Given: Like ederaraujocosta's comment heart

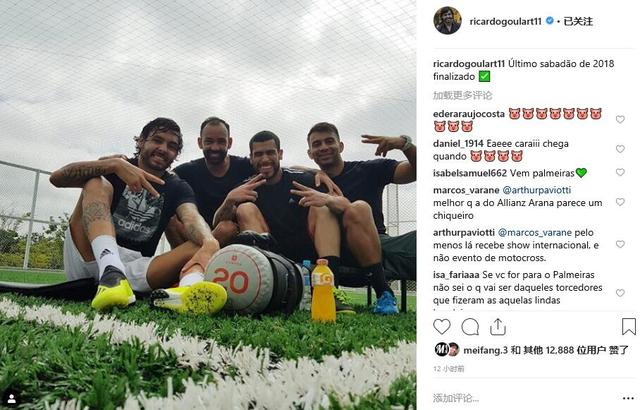Looking at the screenshot, I should click(x=620, y=119).
